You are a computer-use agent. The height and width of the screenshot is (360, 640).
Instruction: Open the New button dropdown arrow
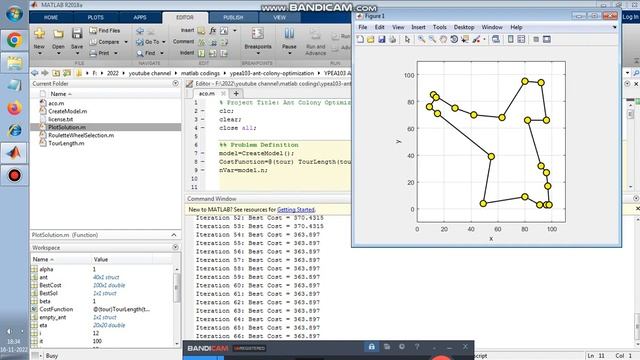[40, 53]
